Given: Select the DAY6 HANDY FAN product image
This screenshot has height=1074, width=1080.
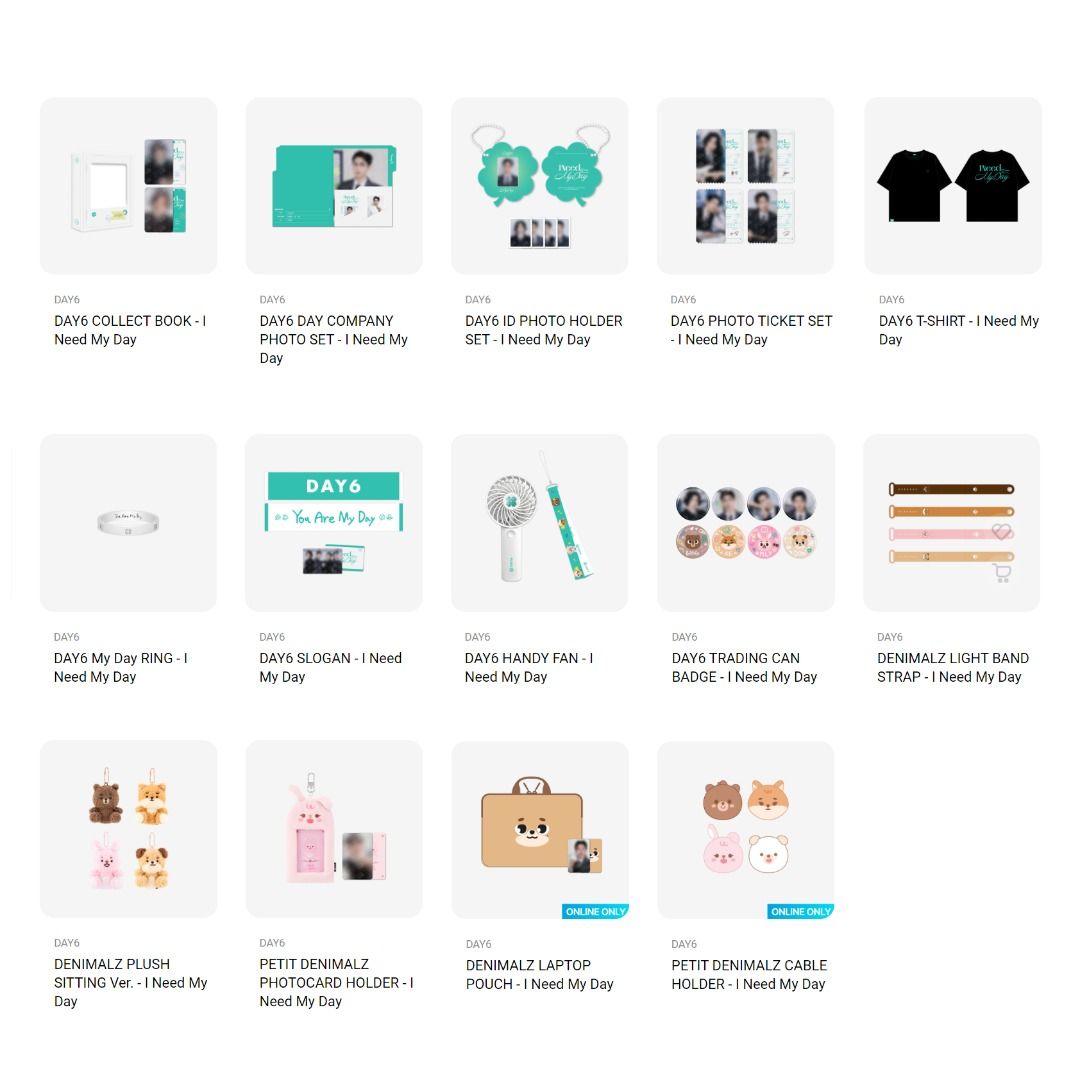Looking at the screenshot, I should [539, 523].
